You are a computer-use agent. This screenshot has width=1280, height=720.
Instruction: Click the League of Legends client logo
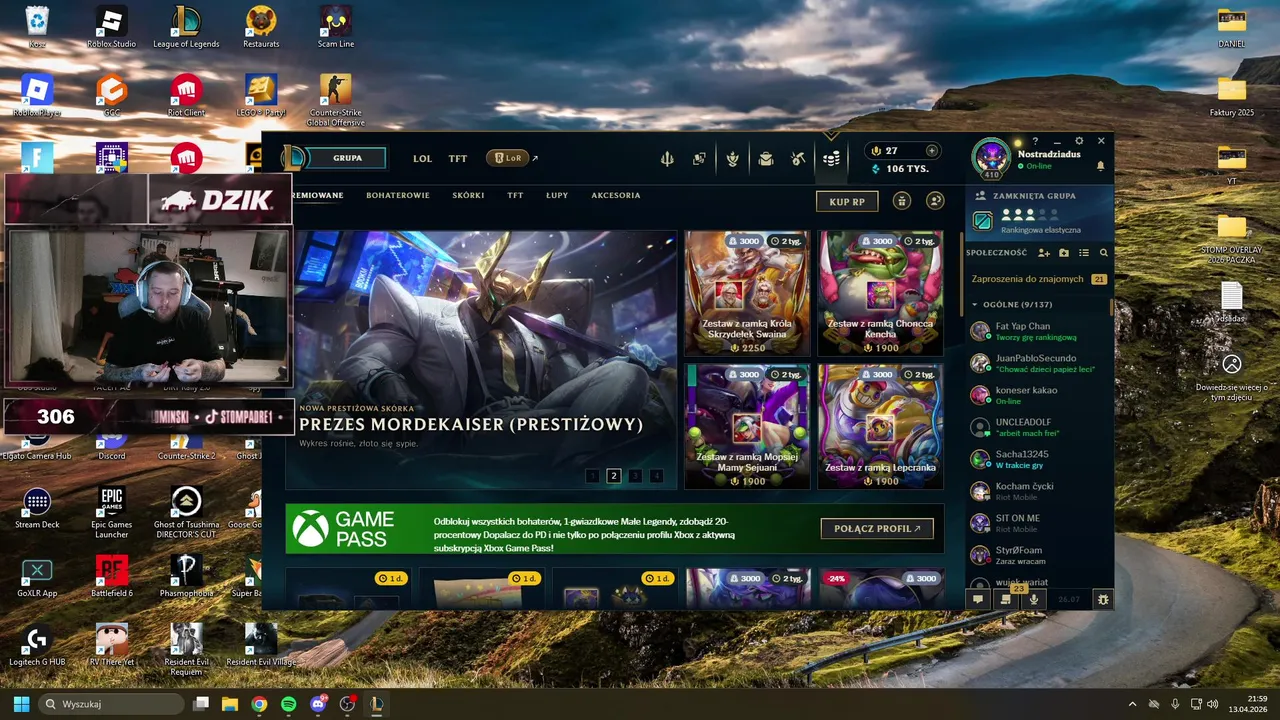pyautogui.click(x=293, y=158)
